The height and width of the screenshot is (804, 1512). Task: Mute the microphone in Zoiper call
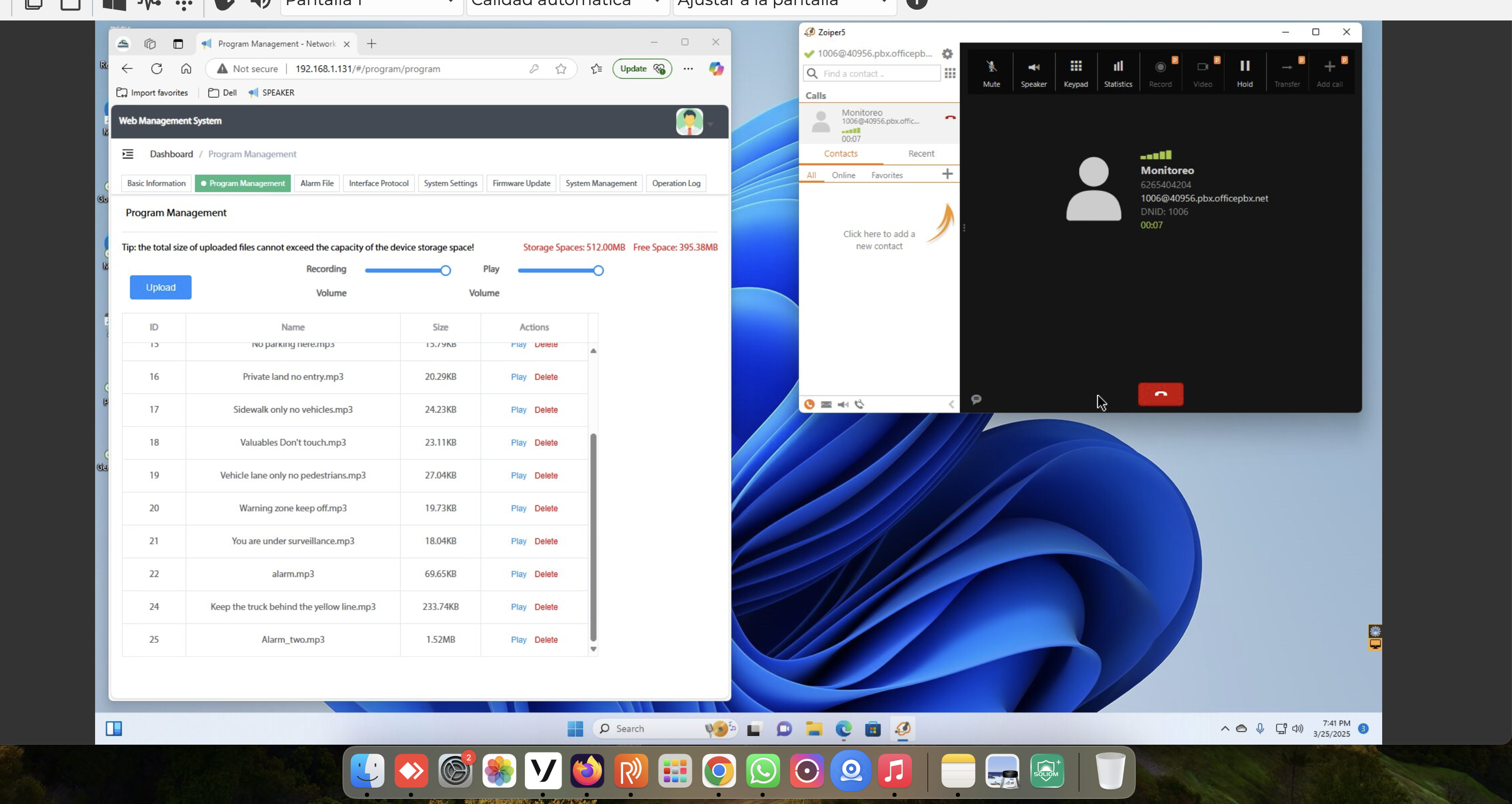tap(991, 73)
